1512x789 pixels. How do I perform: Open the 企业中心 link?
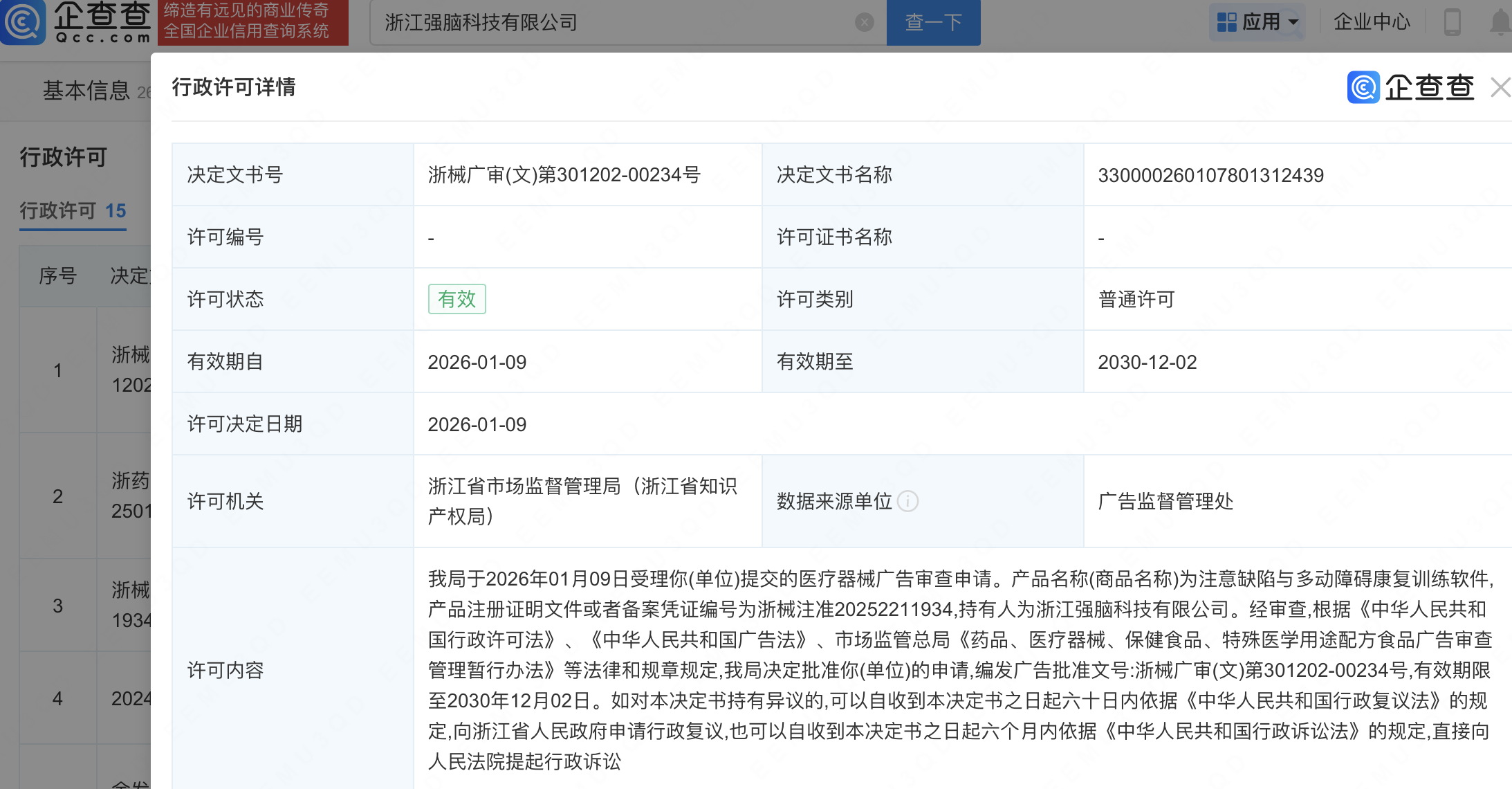point(1371,22)
